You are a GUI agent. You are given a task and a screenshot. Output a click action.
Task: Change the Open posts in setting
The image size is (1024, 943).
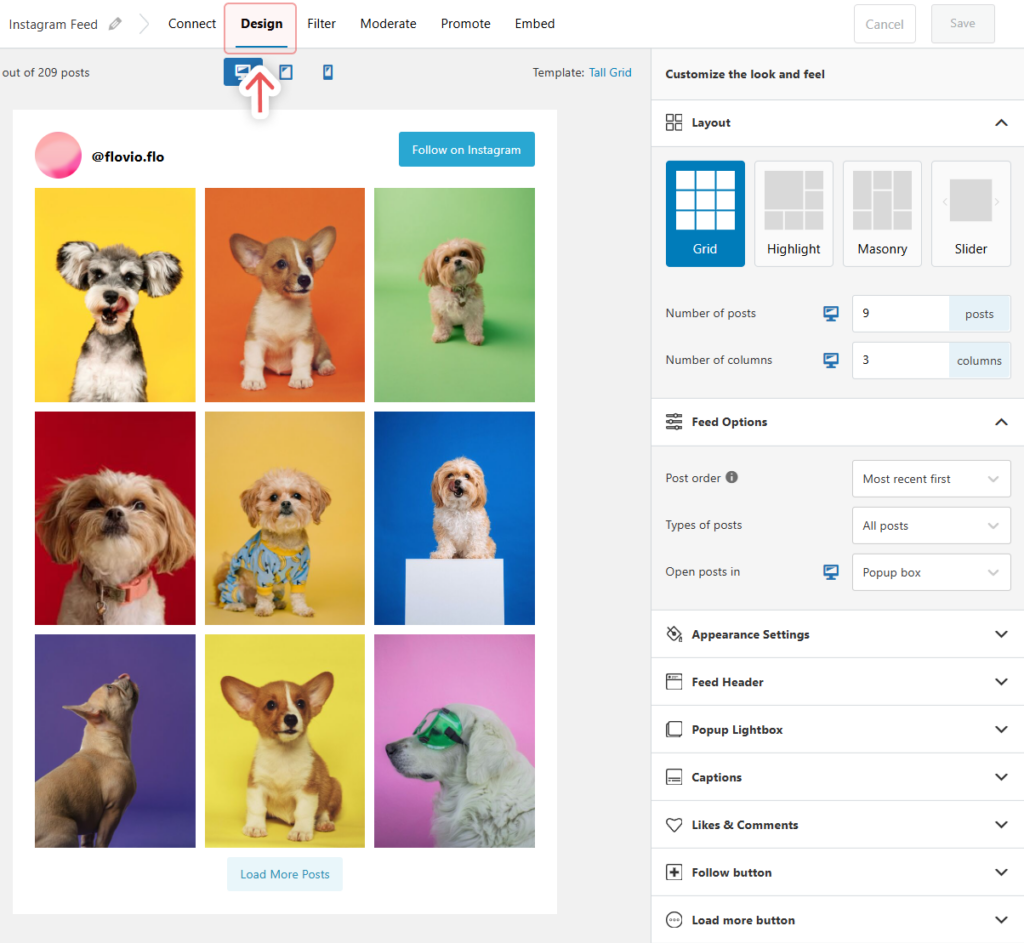click(930, 572)
